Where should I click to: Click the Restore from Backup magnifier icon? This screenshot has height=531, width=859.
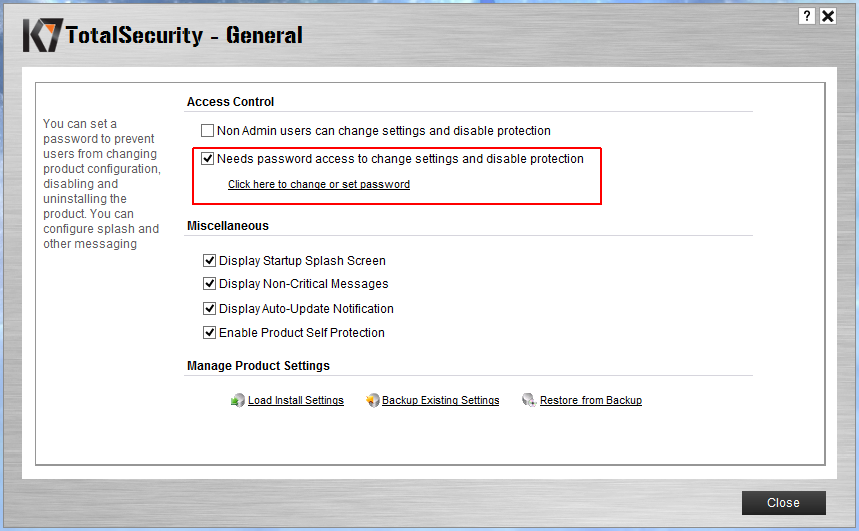tap(529, 400)
